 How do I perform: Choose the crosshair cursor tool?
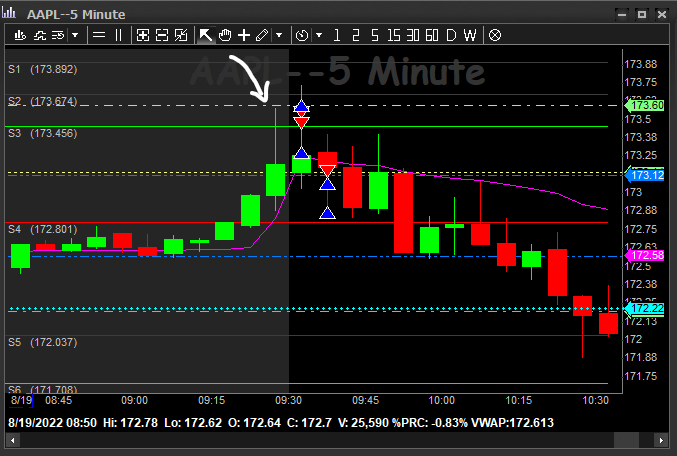click(243, 35)
